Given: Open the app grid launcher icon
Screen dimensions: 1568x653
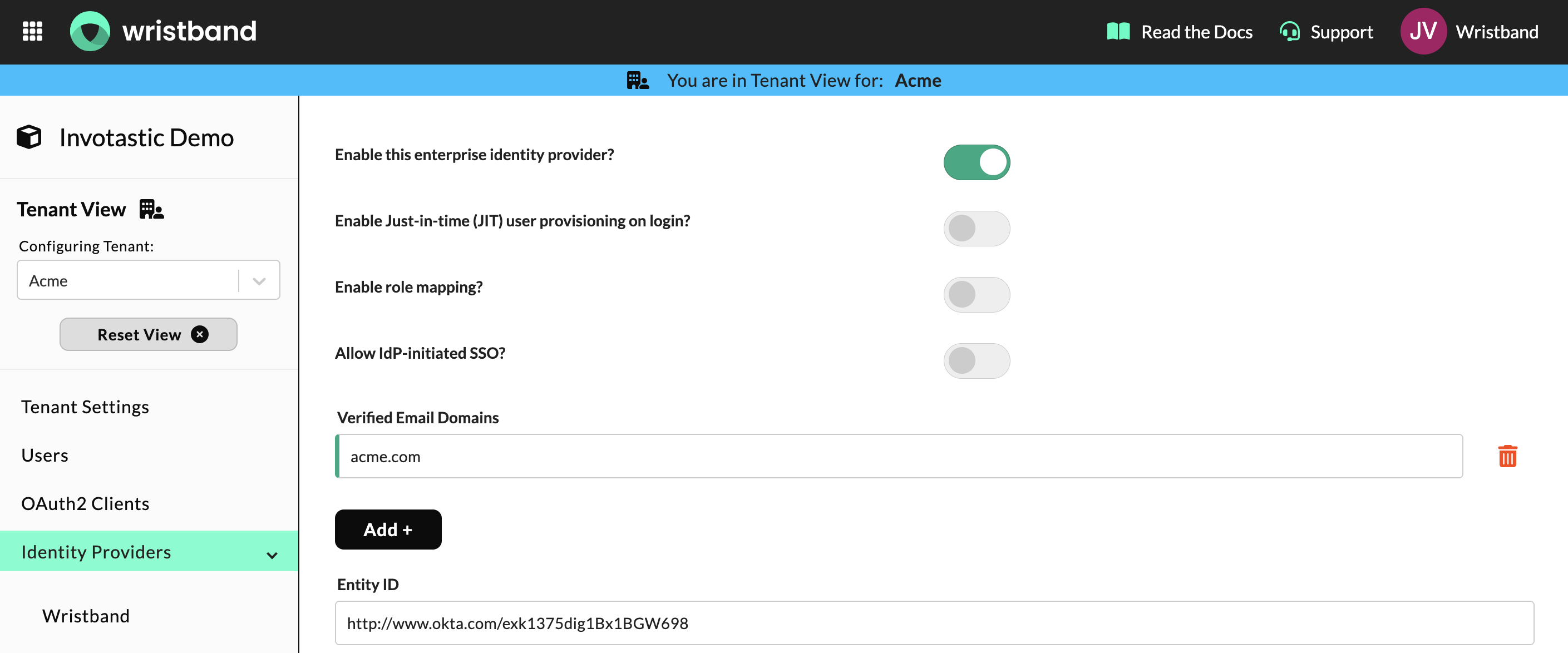Looking at the screenshot, I should [32, 31].
